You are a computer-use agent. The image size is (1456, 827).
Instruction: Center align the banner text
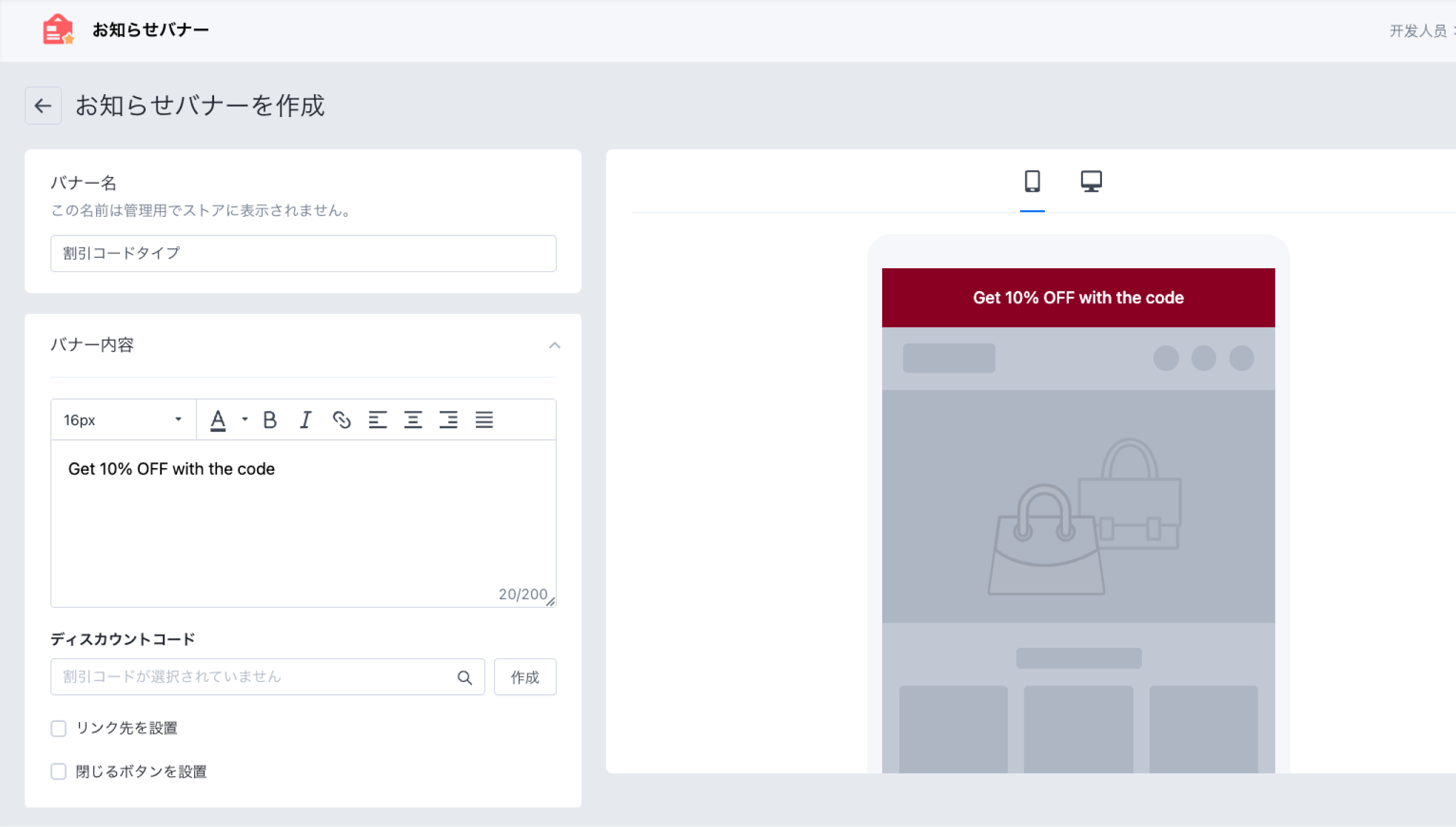[413, 420]
